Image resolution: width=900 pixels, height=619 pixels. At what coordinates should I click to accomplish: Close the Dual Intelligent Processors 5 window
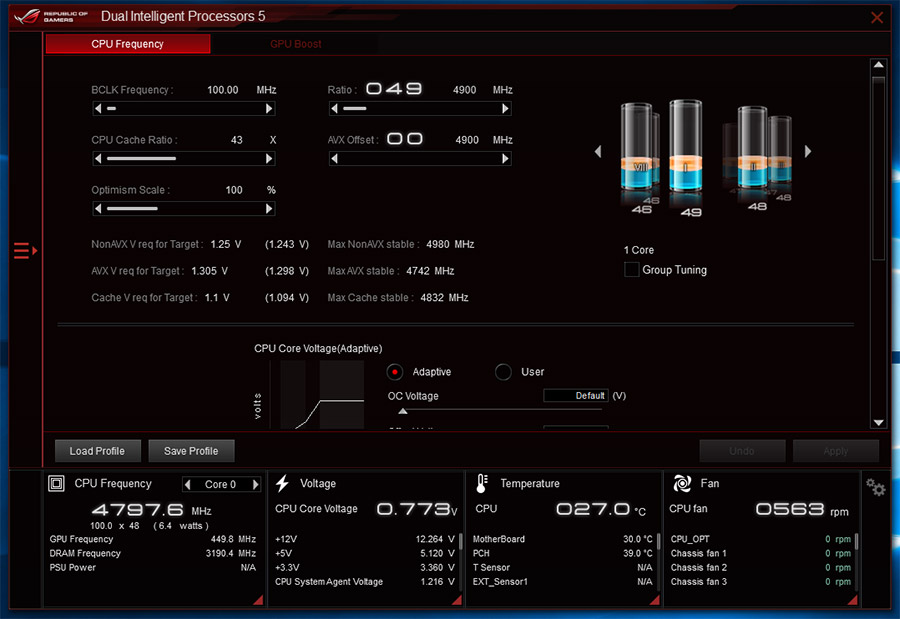[876, 17]
